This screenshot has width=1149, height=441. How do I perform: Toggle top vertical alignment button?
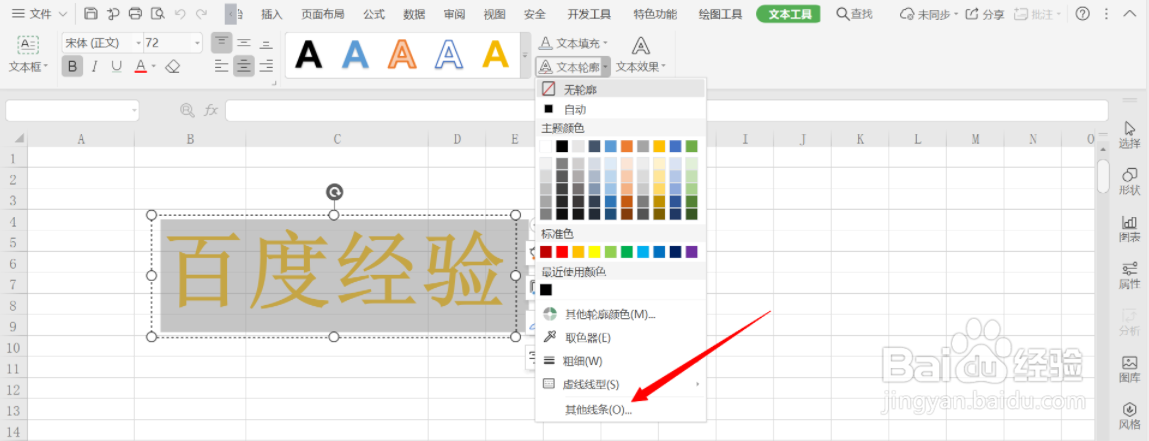tap(222, 42)
